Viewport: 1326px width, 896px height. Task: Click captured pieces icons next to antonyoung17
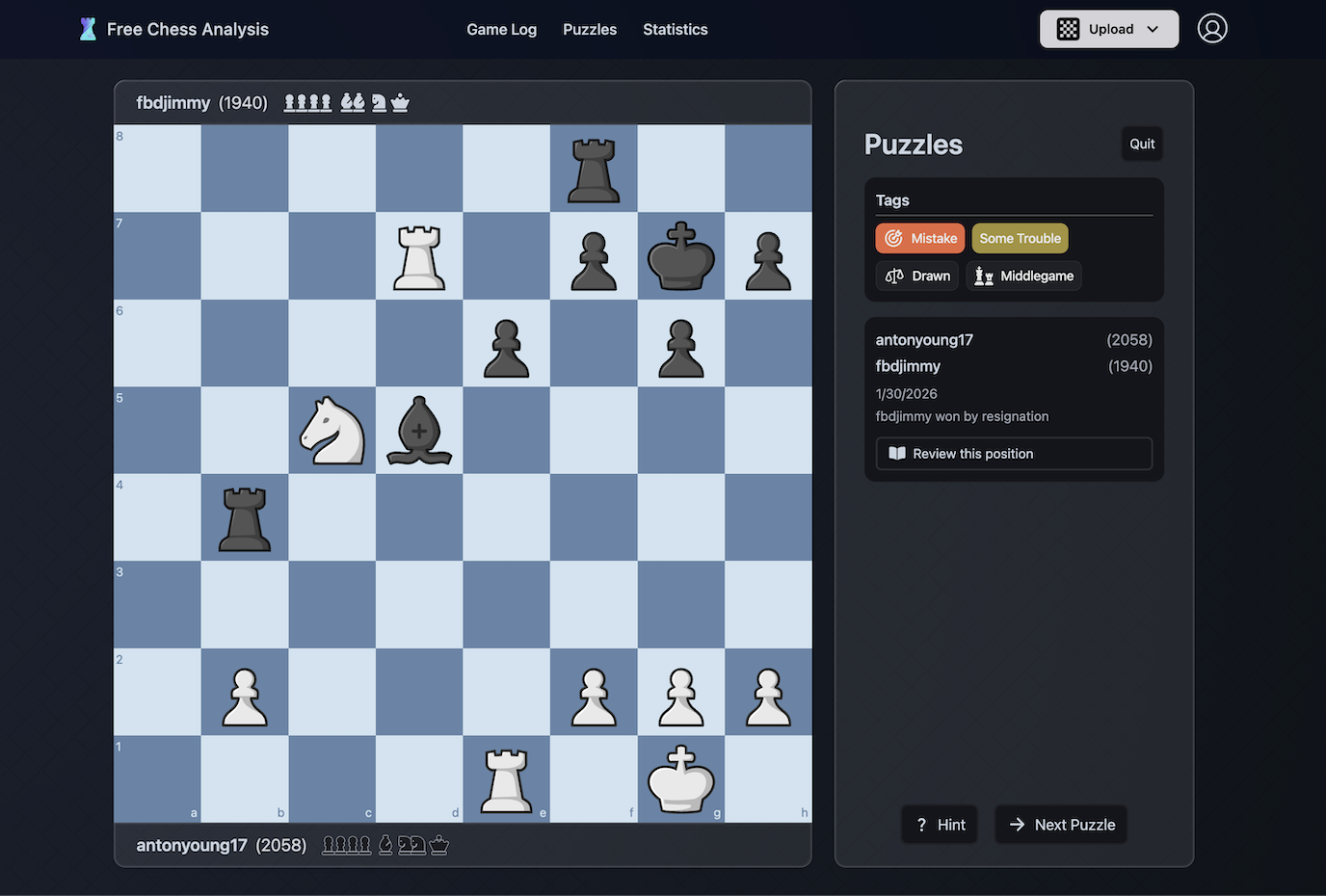tap(385, 845)
